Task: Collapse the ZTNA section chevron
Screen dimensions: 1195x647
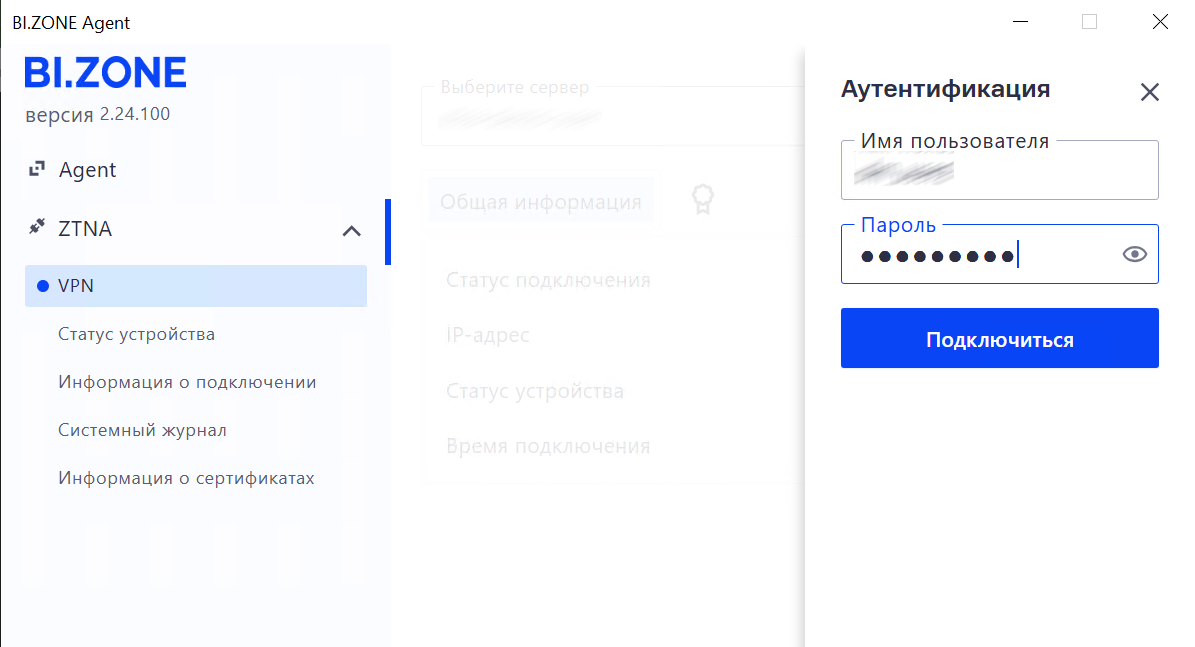Action: [x=351, y=231]
